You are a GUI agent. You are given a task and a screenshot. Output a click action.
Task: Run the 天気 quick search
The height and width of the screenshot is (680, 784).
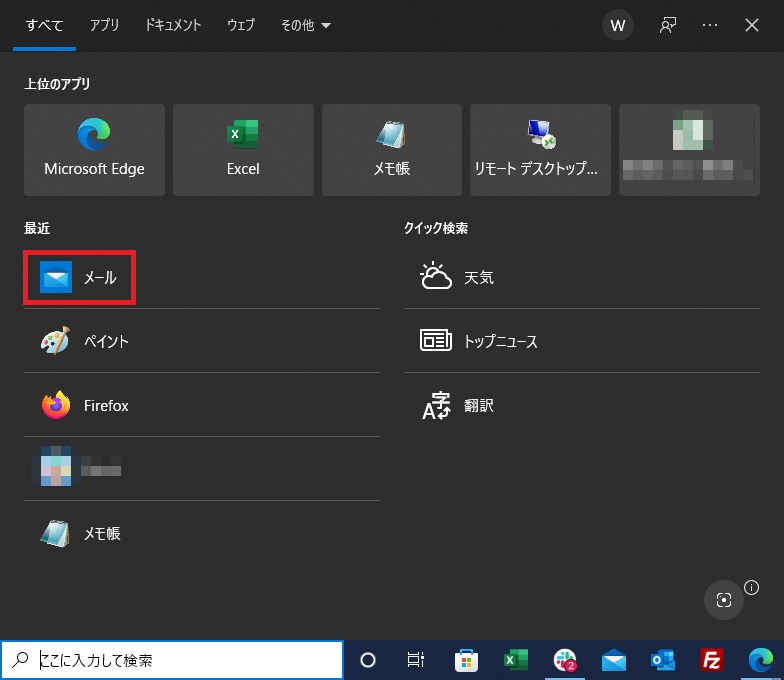[x=582, y=278]
